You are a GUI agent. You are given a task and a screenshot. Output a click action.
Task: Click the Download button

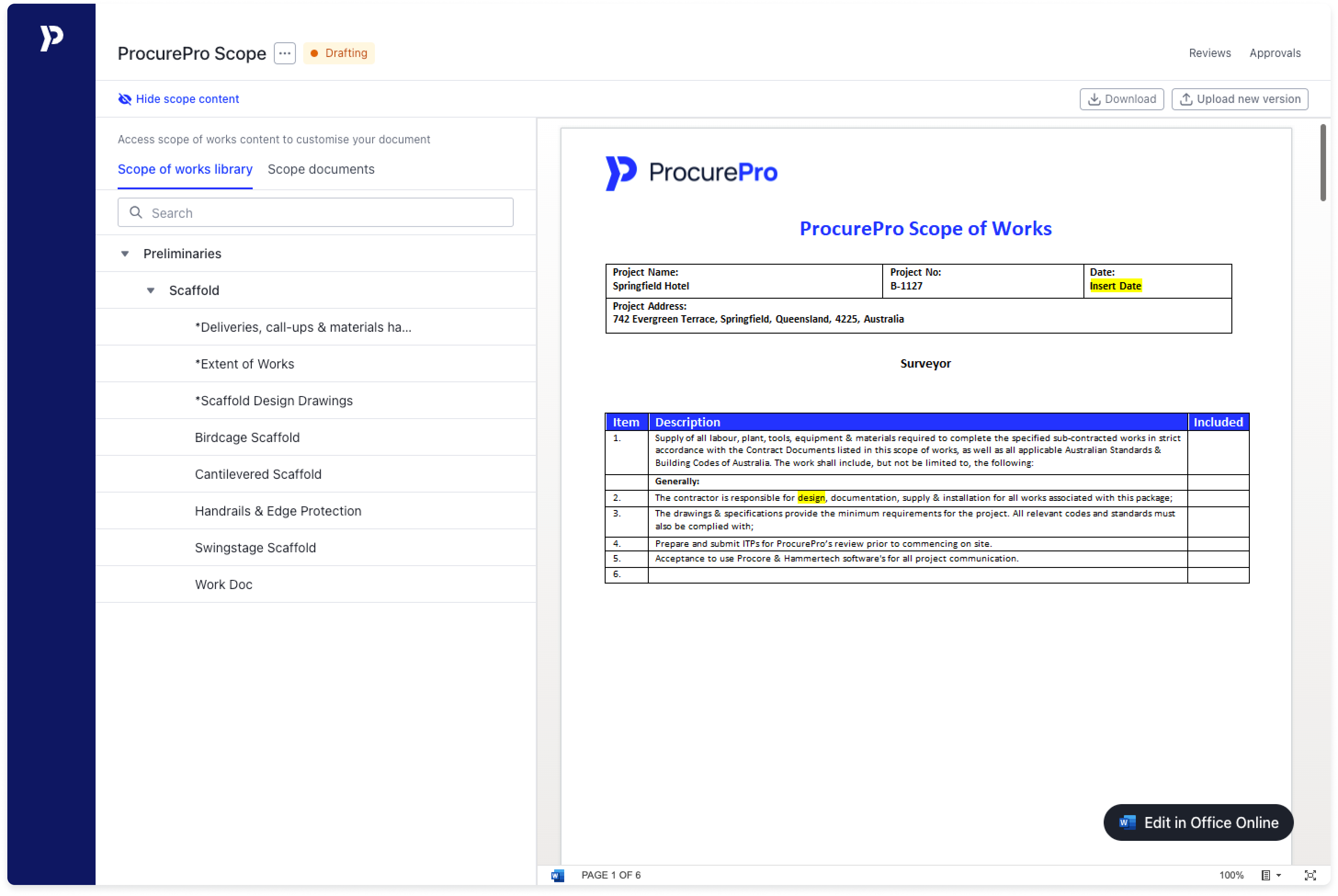1122,99
